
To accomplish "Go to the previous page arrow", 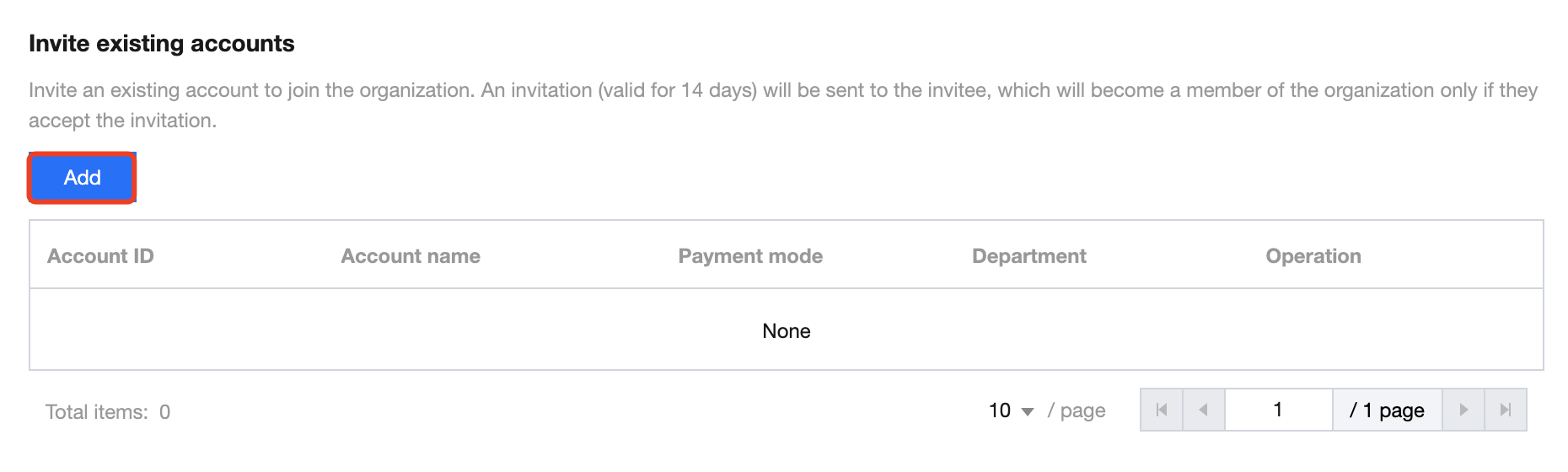I will click(x=1204, y=410).
